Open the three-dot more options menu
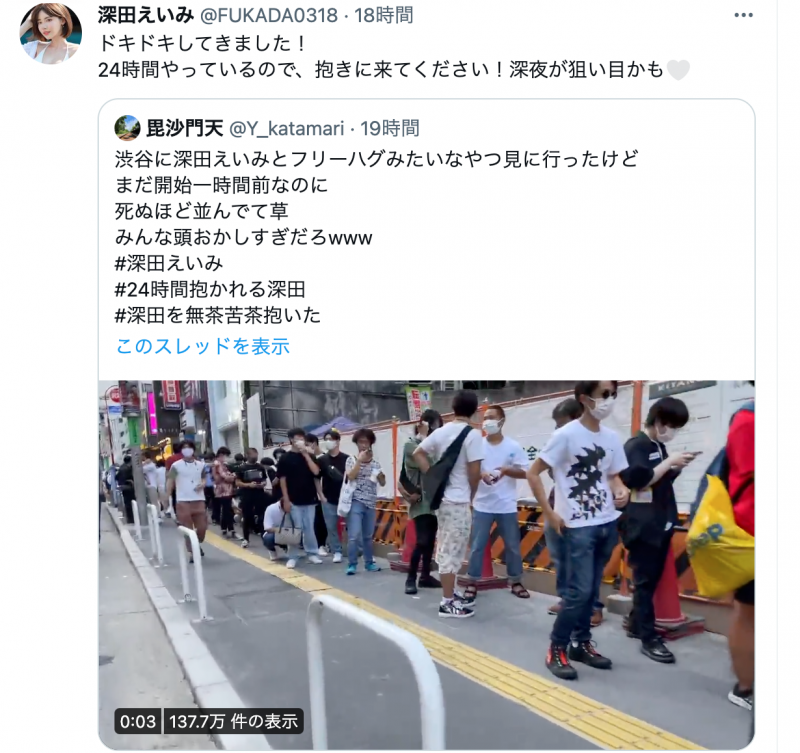This screenshot has width=800, height=753. pyautogui.click(x=743, y=15)
